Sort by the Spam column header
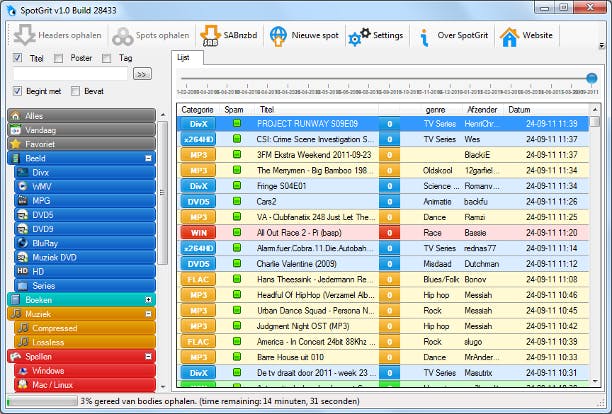Screen dimensions: 612x414 point(237,110)
